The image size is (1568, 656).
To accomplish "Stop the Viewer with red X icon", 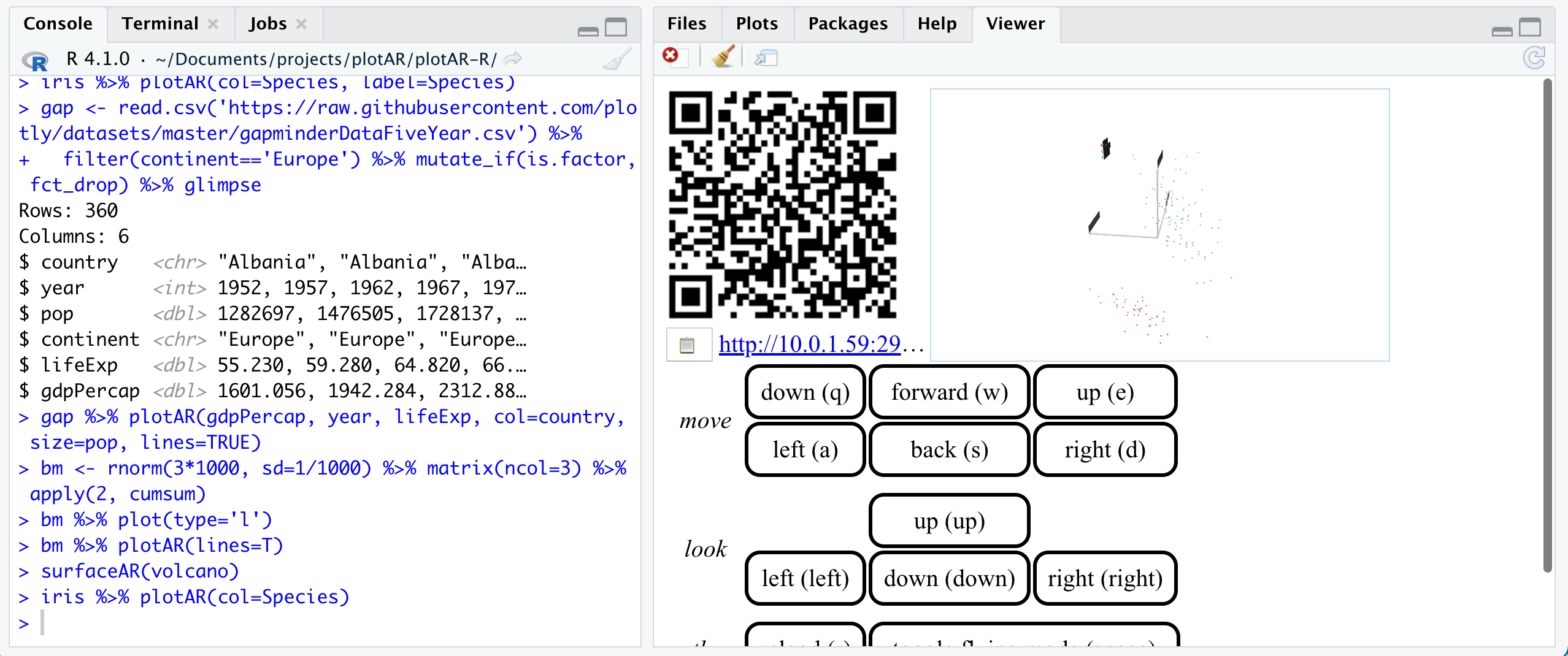I will click(671, 56).
